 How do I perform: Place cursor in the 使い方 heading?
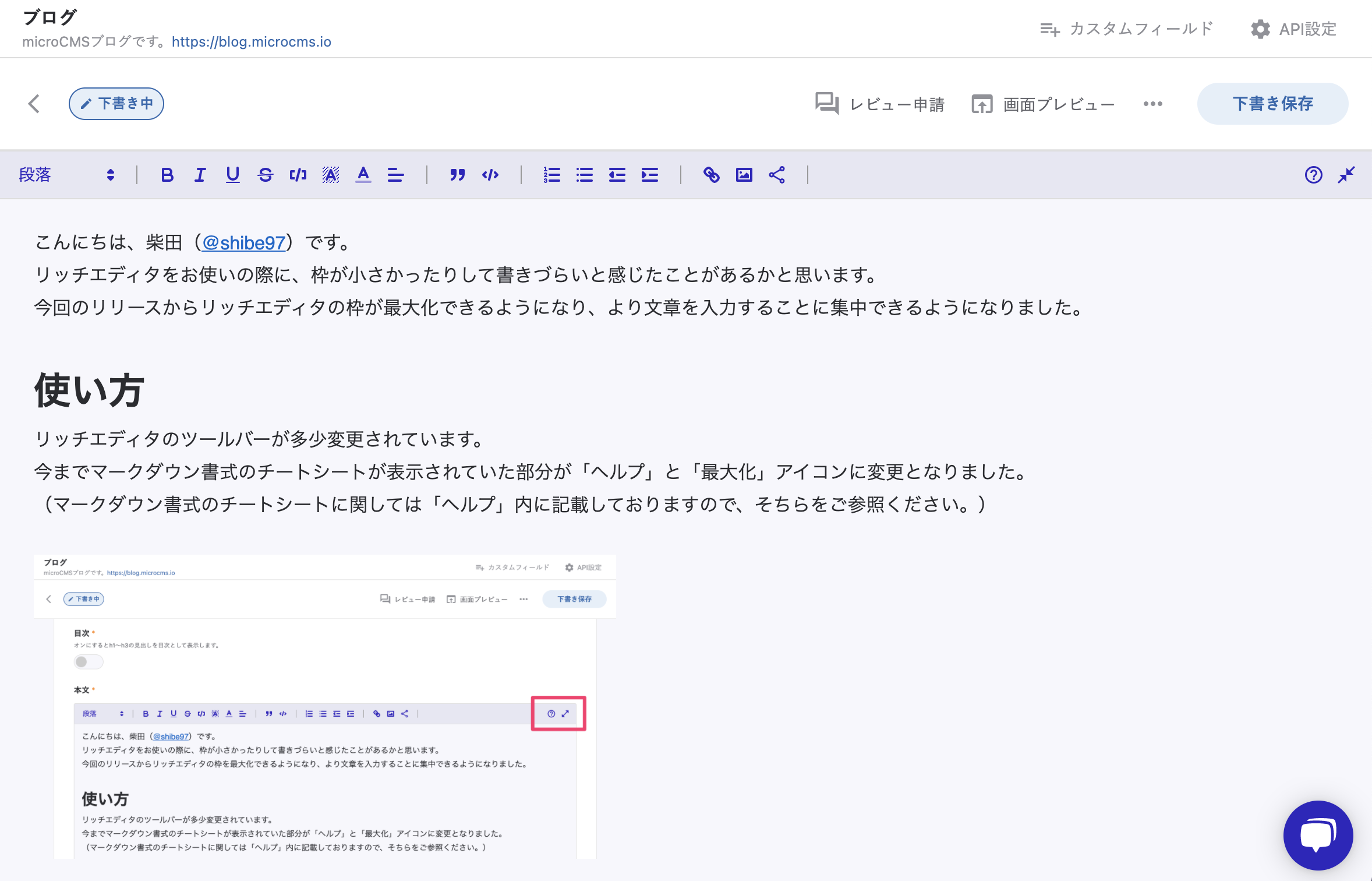pyautogui.click(x=89, y=390)
